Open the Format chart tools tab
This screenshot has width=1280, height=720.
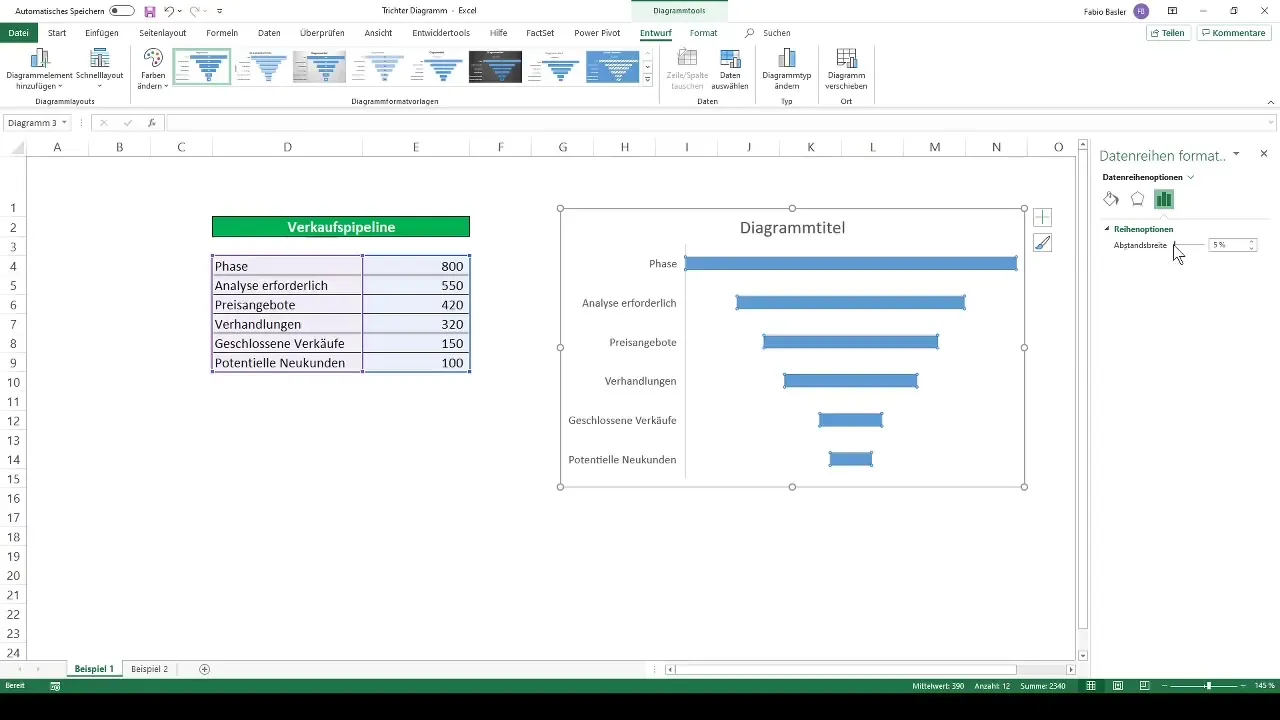tap(703, 33)
